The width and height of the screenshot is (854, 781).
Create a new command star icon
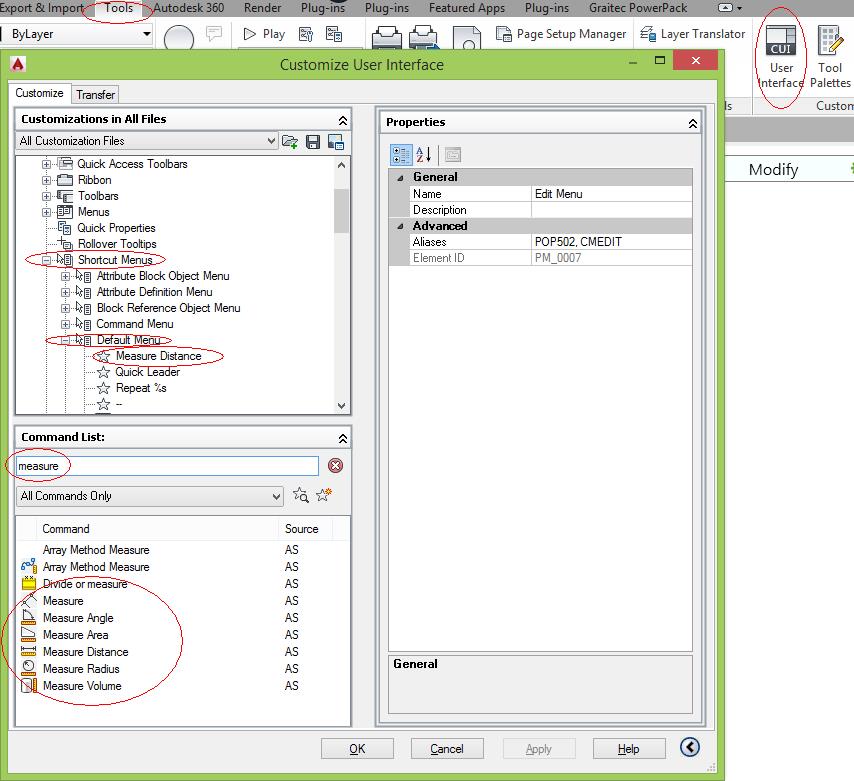pyautogui.click(x=324, y=495)
